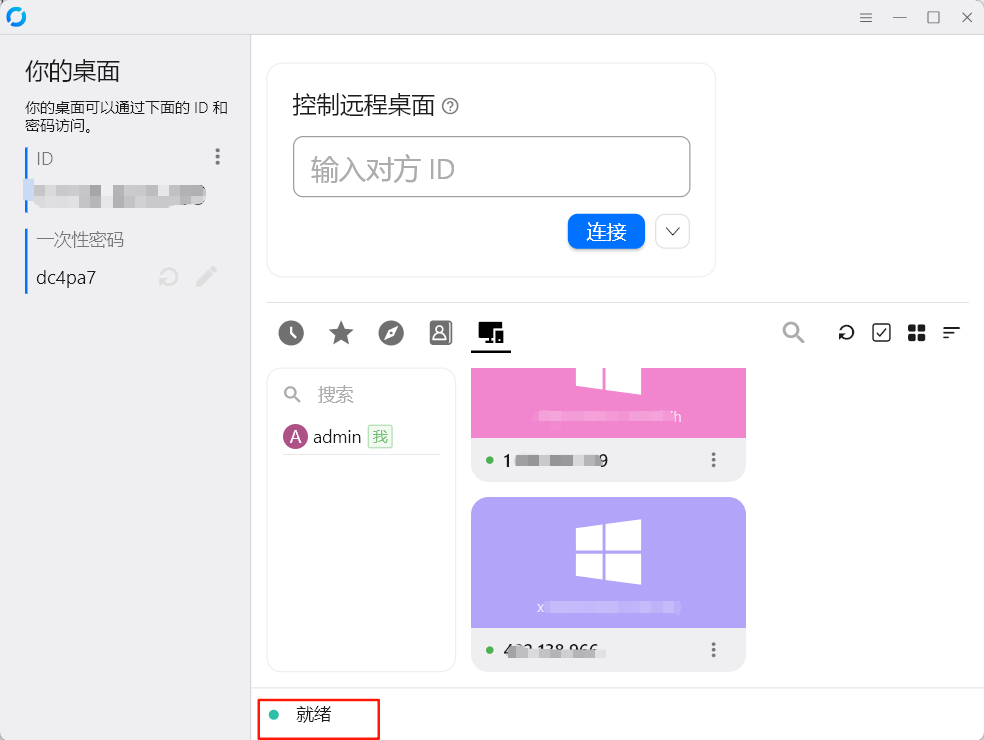This screenshot has height=740, width=984.
Task: Expand the connect options dropdown arrow
Action: point(673,232)
